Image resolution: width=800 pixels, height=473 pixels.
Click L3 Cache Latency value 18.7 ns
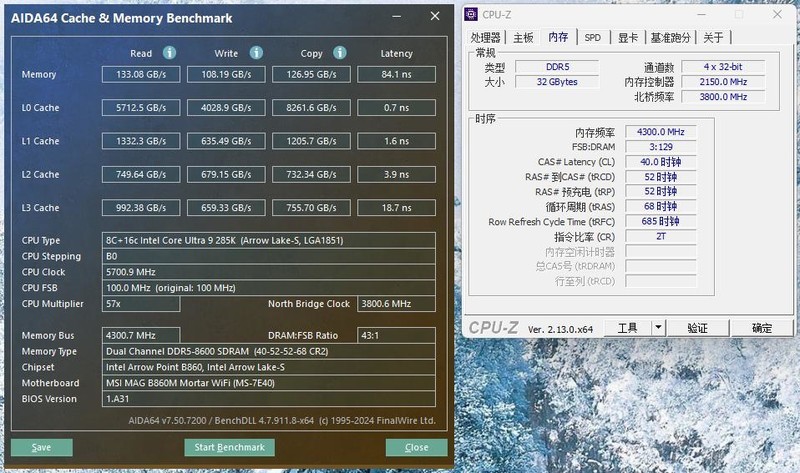coord(396,208)
